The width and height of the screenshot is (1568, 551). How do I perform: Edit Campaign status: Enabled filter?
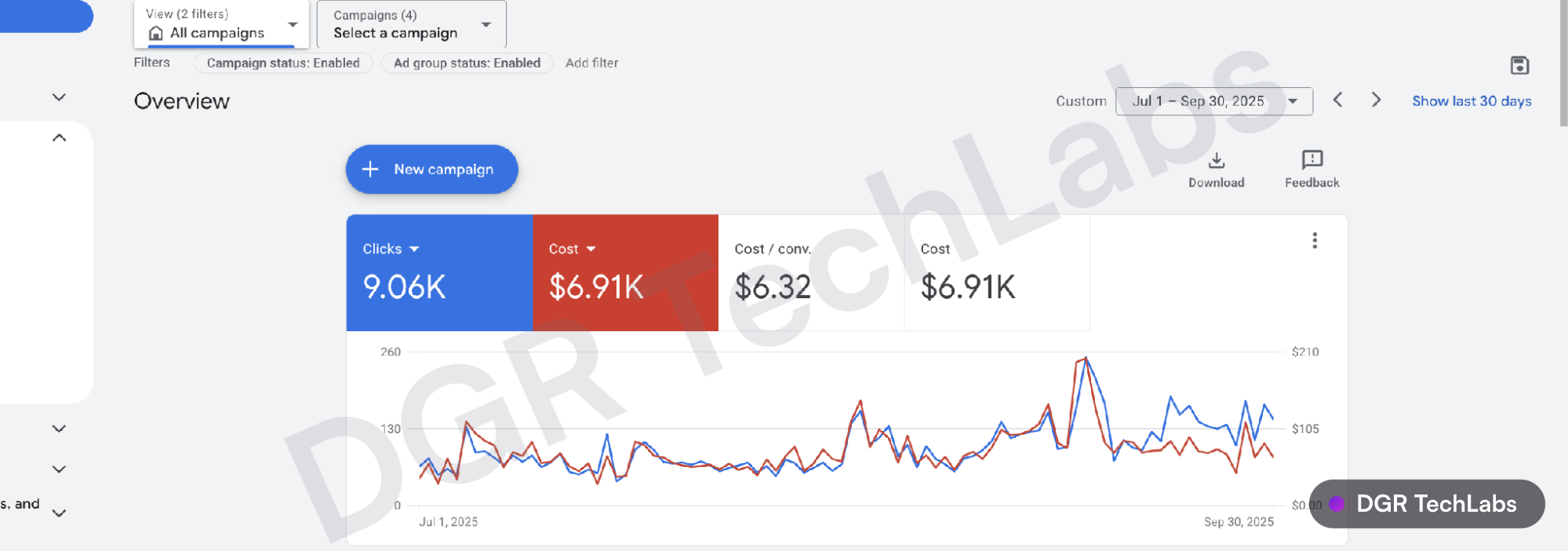tap(283, 63)
